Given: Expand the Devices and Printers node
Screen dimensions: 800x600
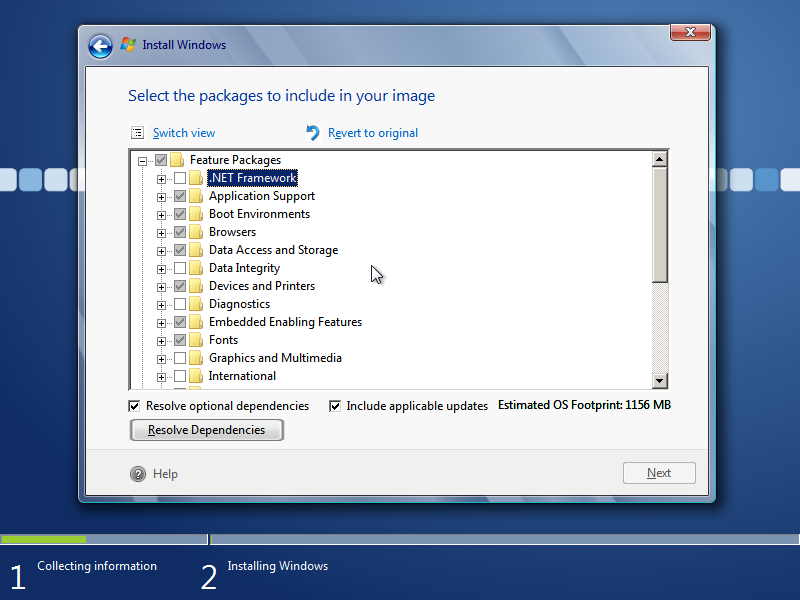Looking at the screenshot, I should (161, 287).
